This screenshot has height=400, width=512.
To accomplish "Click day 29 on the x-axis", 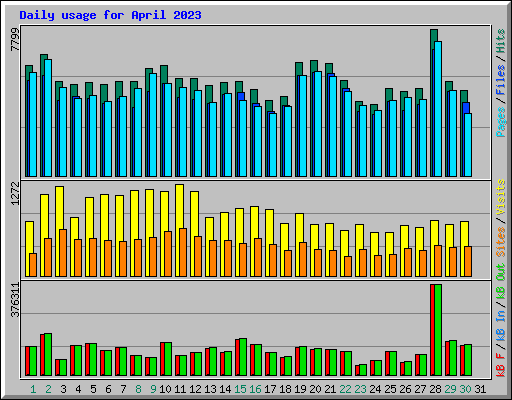I will [x=450, y=389].
